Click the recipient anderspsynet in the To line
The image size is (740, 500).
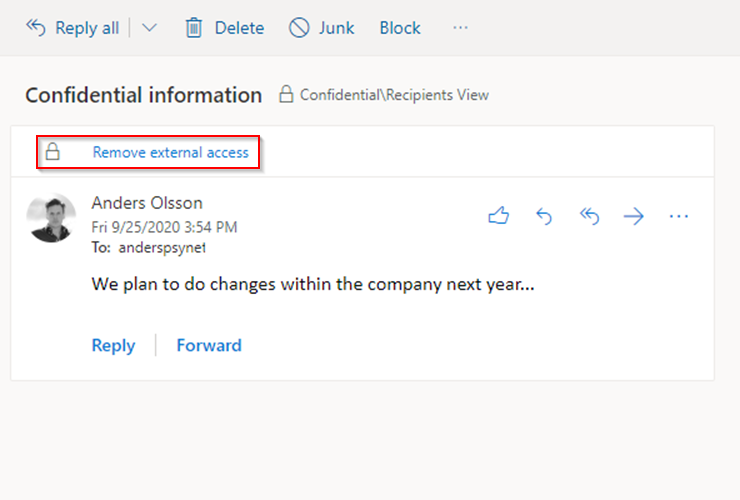tap(162, 247)
